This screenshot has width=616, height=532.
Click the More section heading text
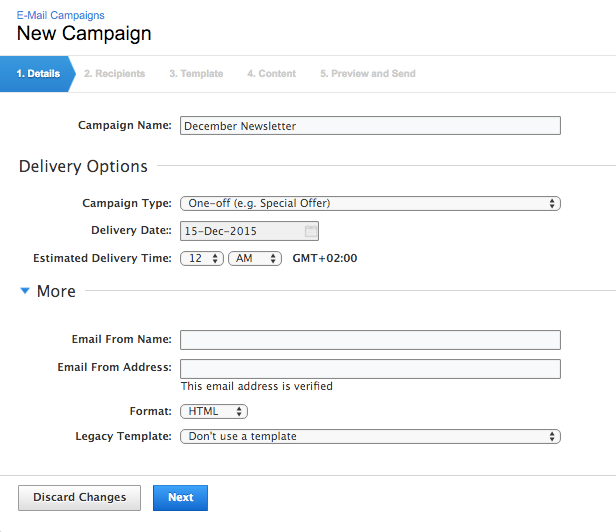[x=56, y=291]
